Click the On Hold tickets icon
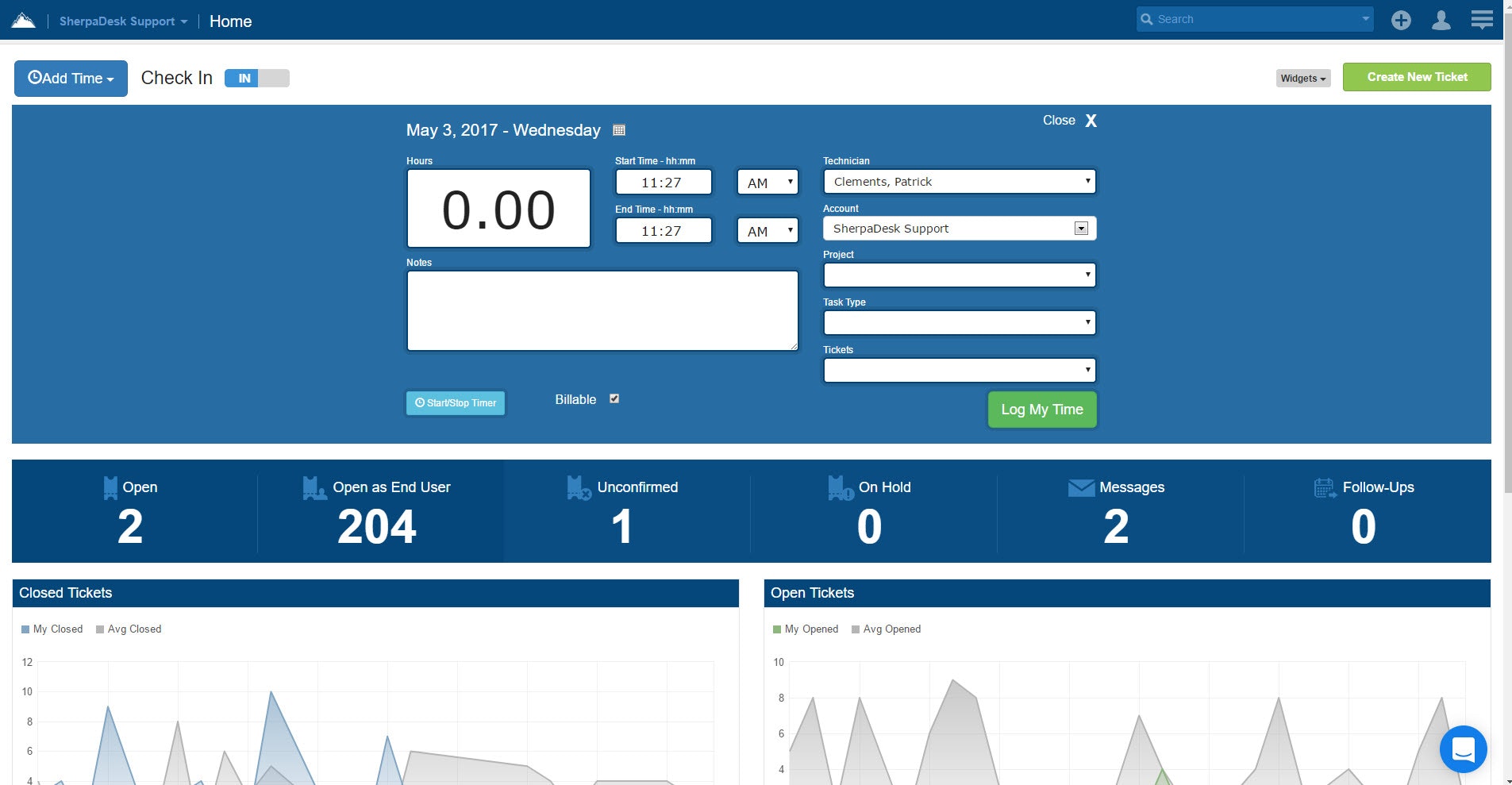Viewport: 1512px width, 785px height. (x=841, y=487)
